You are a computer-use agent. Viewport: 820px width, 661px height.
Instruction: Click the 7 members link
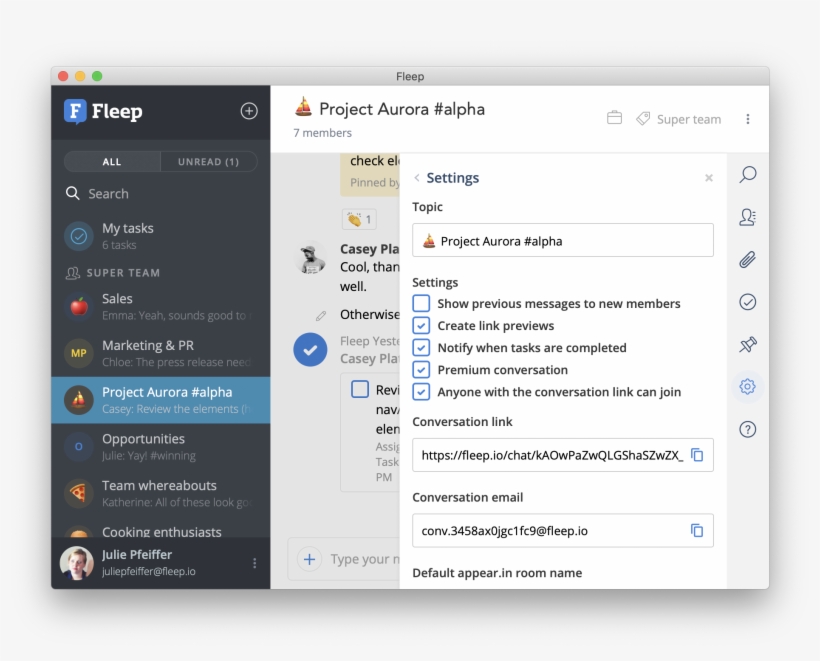[x=322, y=133]
